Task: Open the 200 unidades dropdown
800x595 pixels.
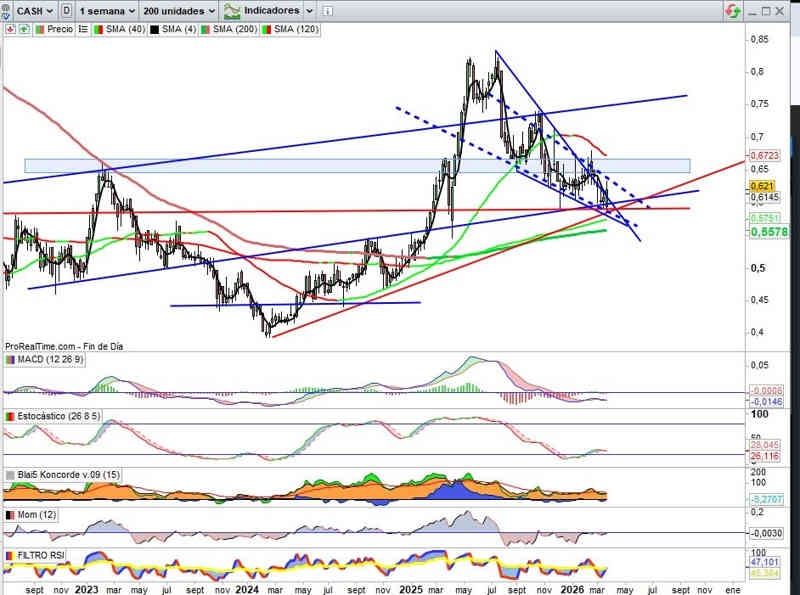Action: [x=179, y=11]
